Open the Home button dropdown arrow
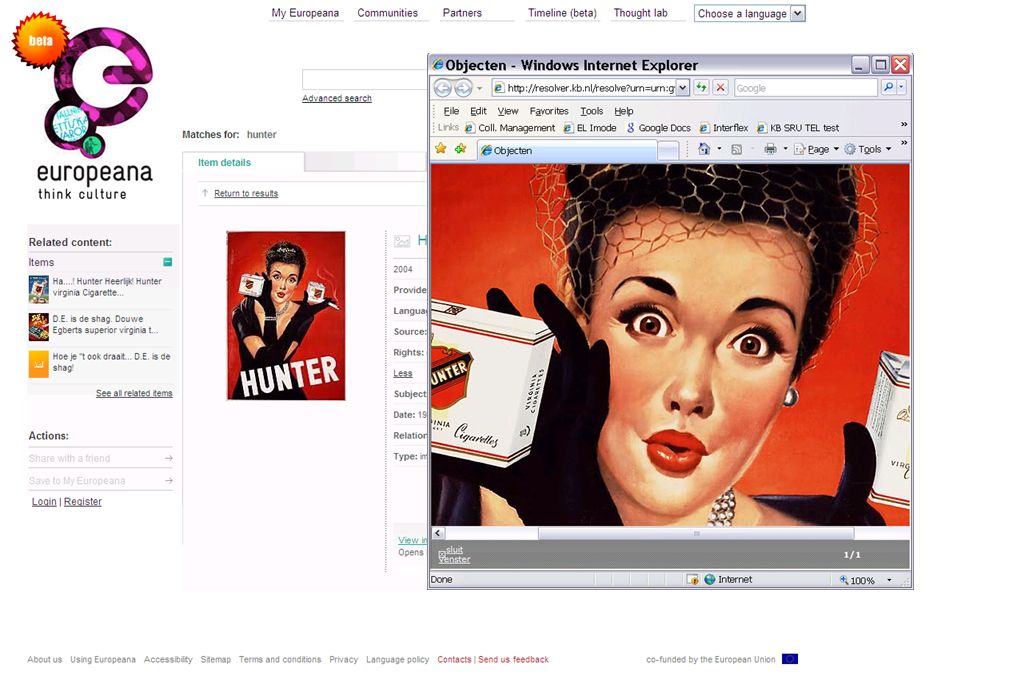The width and height of the screenshot is (1020, 680). pyautogui.click(x=719, y=149)
